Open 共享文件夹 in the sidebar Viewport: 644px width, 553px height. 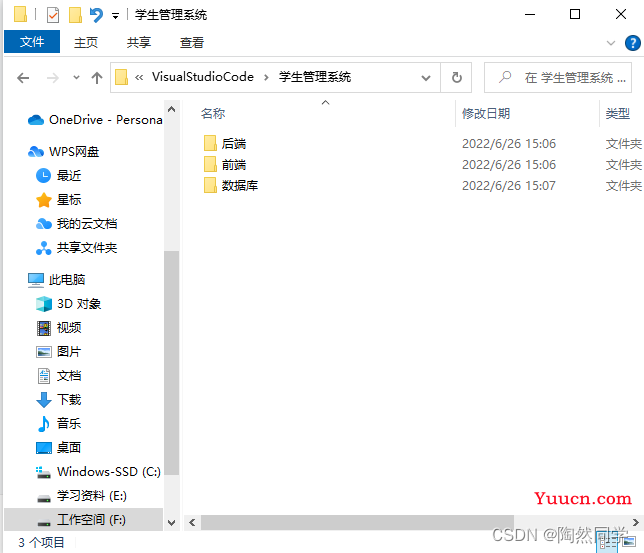pyautogui.click(x=76, y=248)
